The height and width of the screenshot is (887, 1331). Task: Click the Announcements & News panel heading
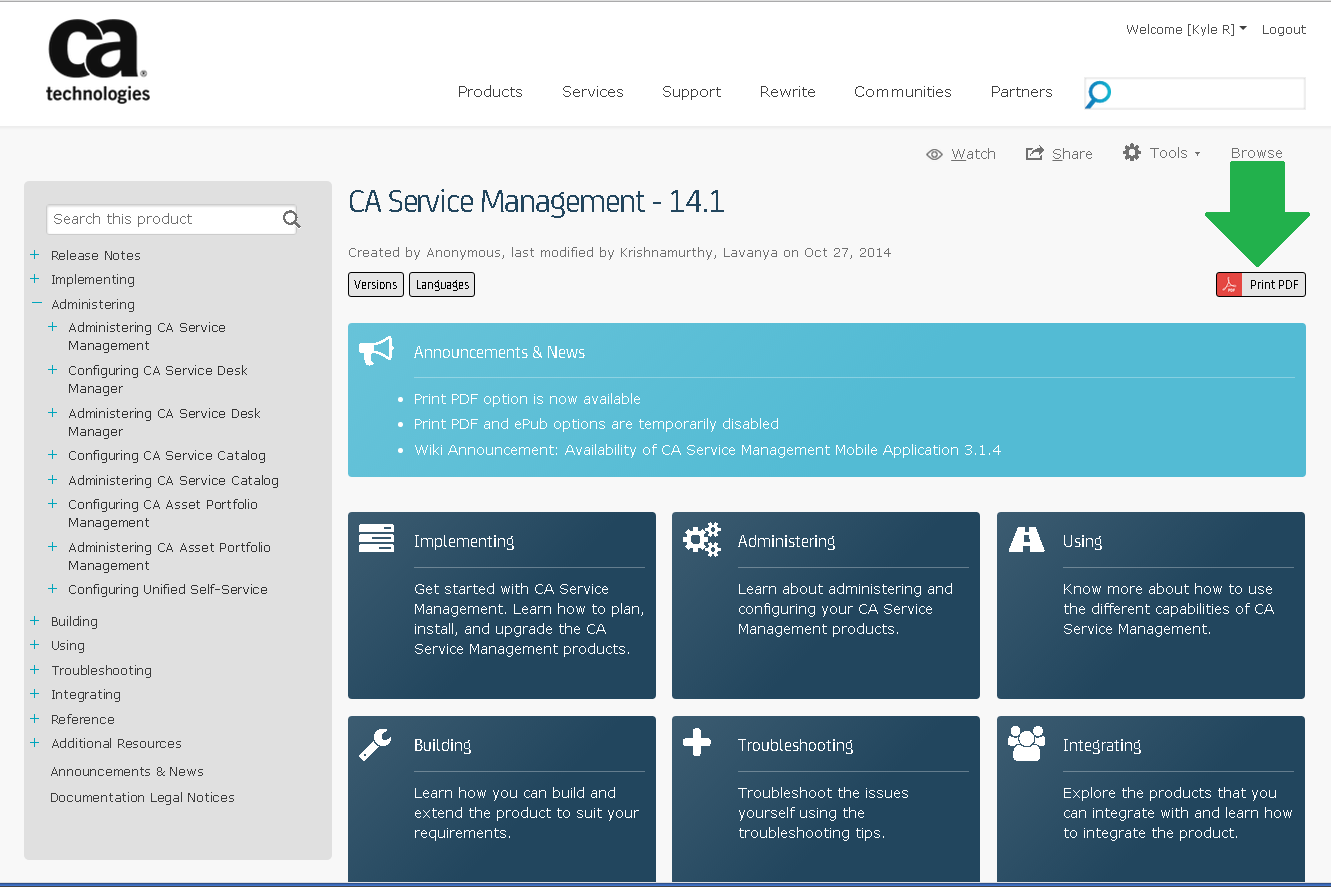click(x=499, y=352)
